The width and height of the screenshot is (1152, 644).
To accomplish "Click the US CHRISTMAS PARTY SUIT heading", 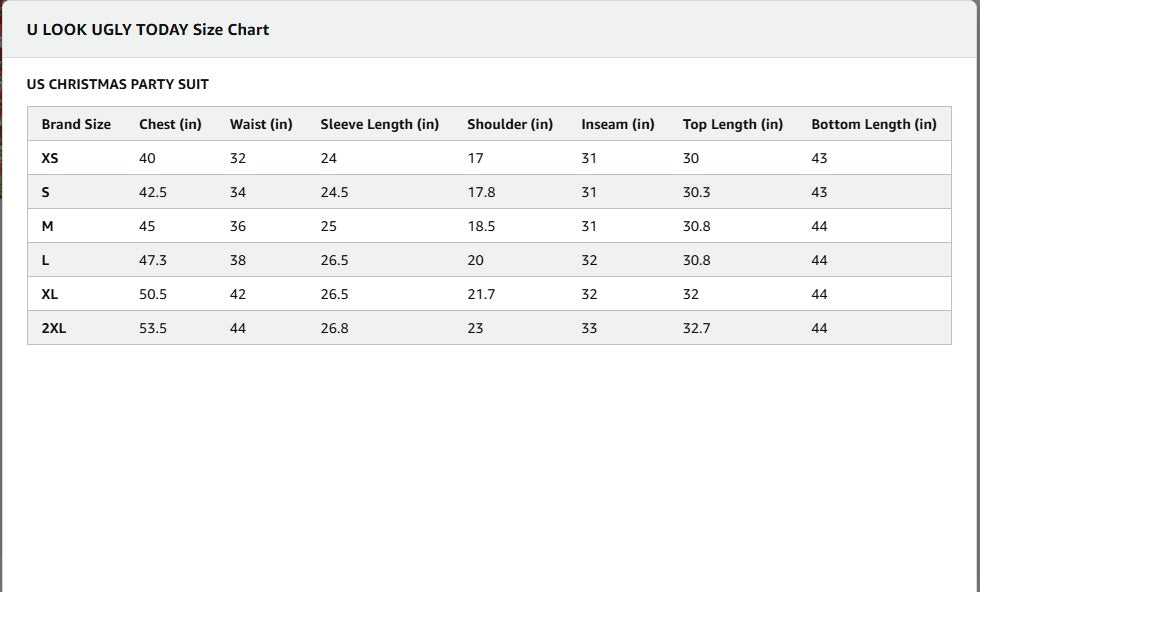I will tap(118, 85).
